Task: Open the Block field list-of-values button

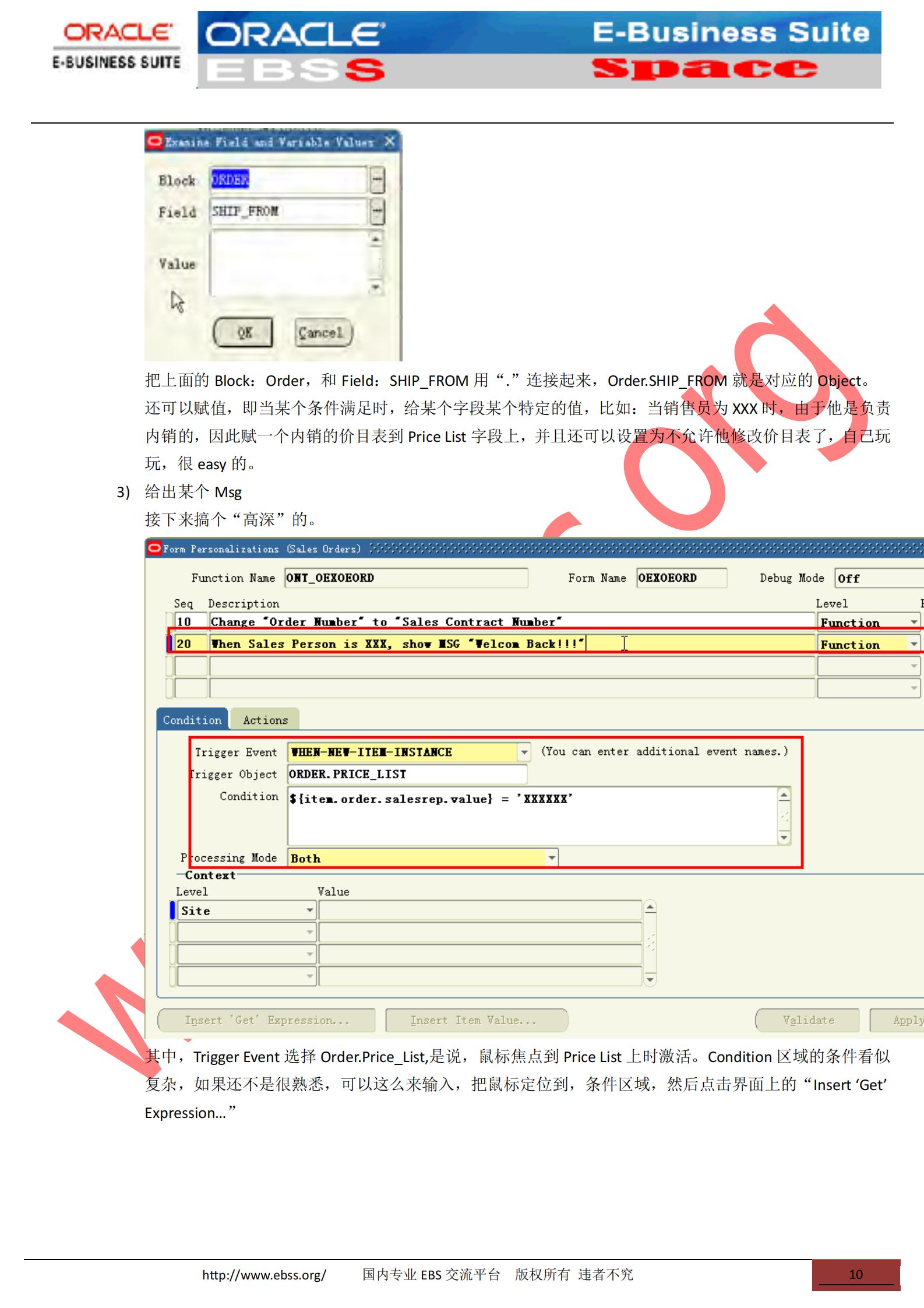Action: [378, 180]
